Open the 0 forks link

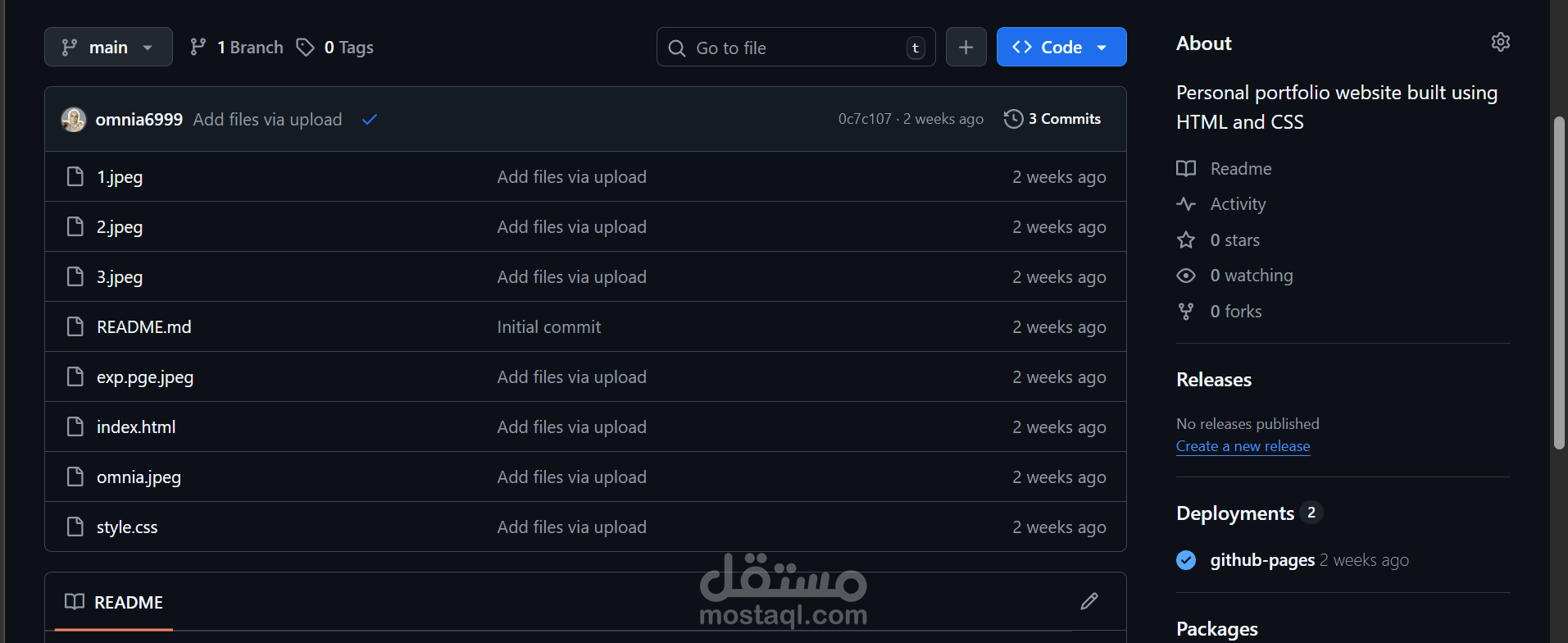click(1236, 312)
